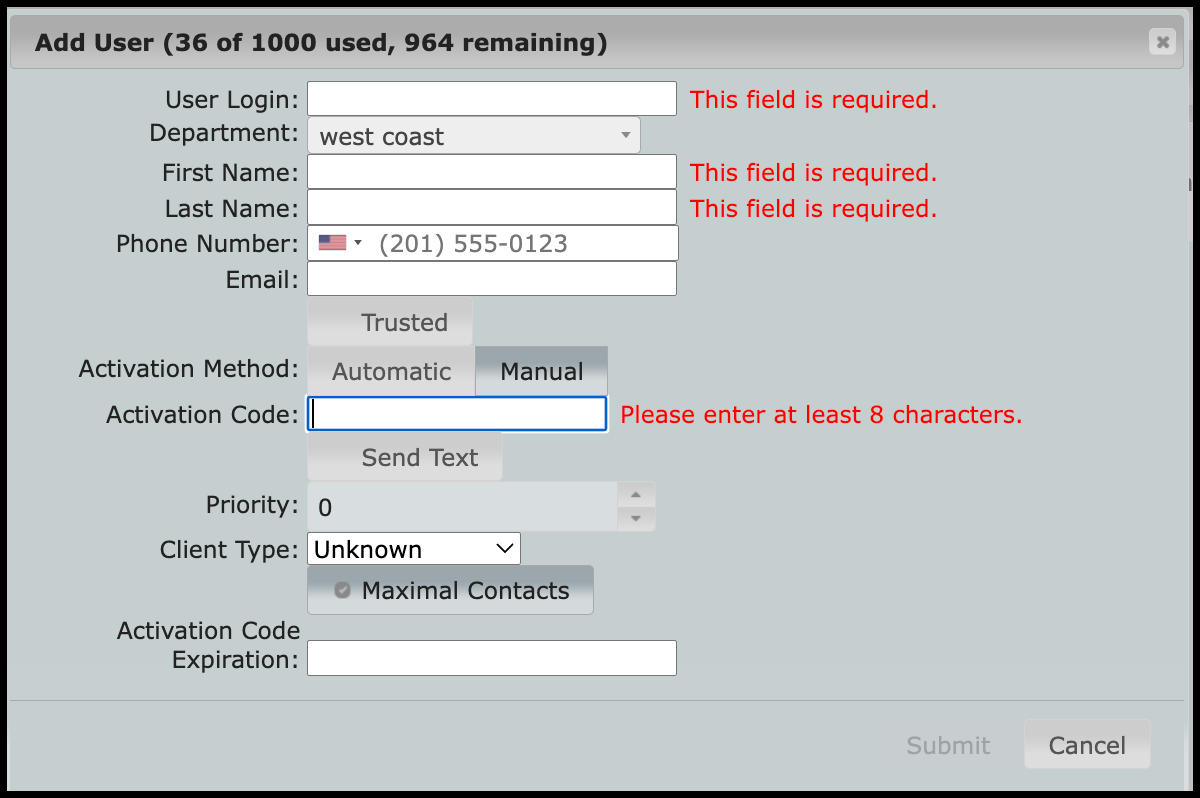
Task: Click the Last Name input box
Action: (x=491, y=208)
